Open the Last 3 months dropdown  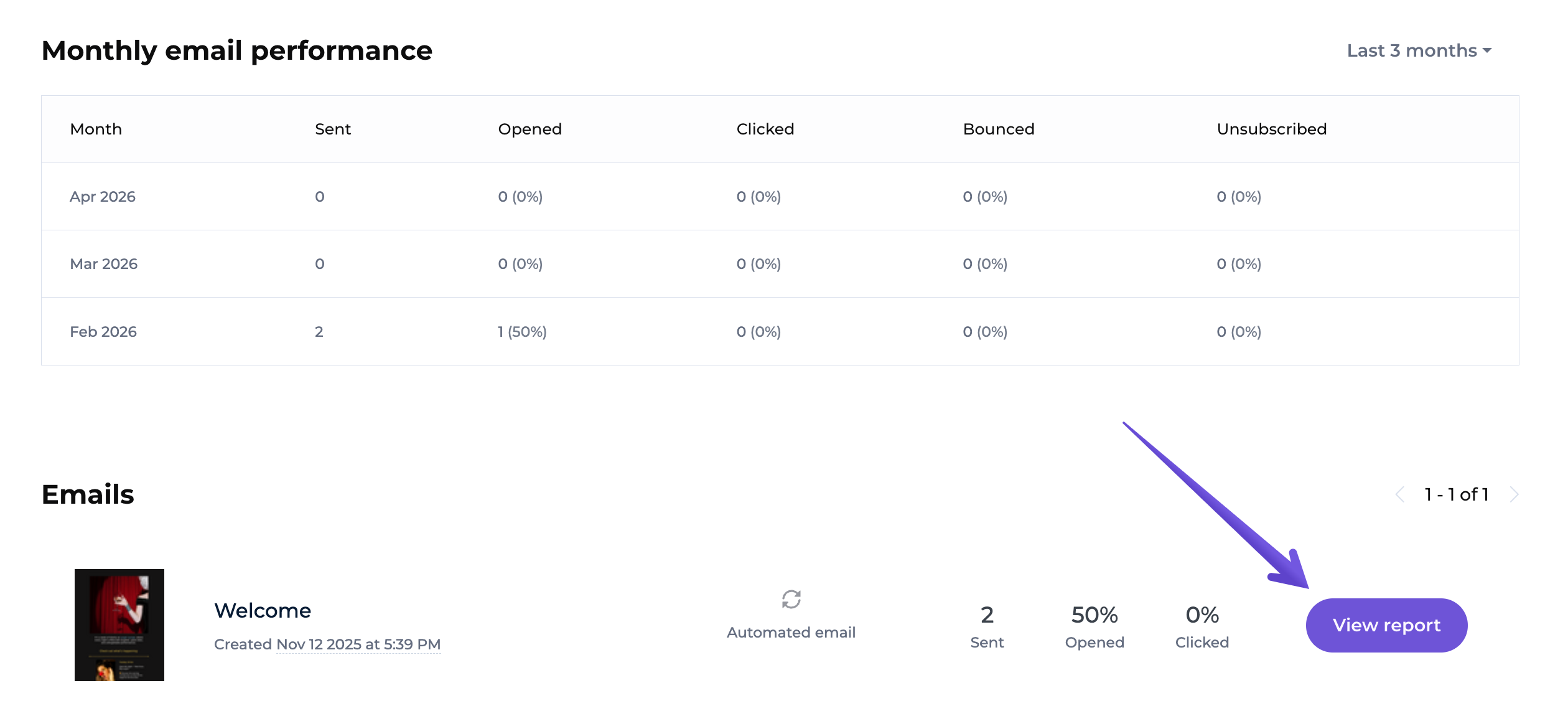(x=1419, y=50)
